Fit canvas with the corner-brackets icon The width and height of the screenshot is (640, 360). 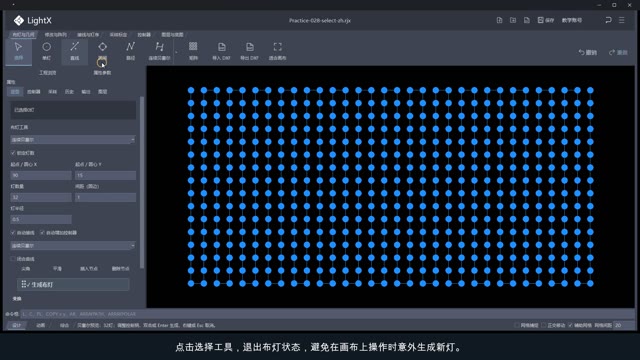click(x=278, y=51)
